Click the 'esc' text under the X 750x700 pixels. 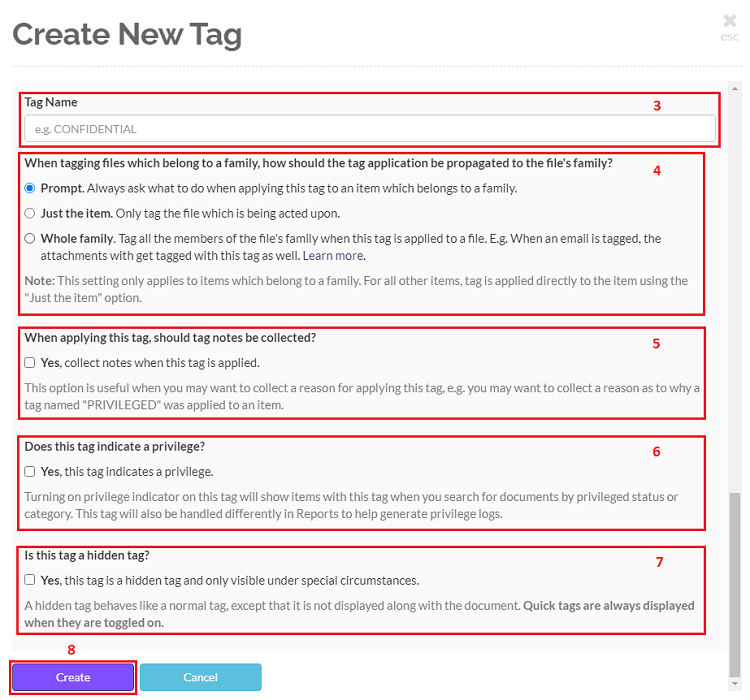(729, 37)
